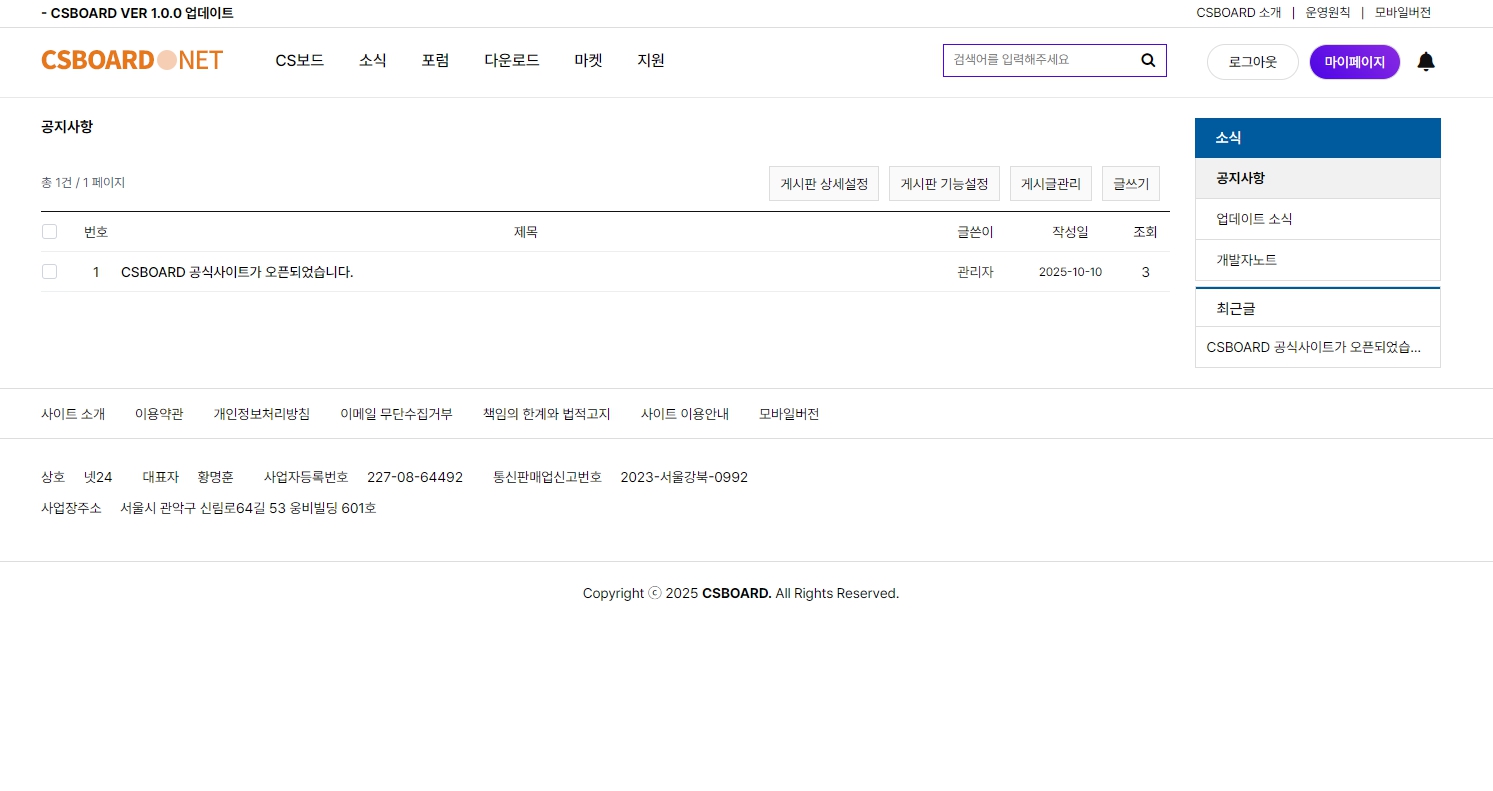Open 게시판 상세설정 settings
1493x791 pixels.
click(823, 184)
